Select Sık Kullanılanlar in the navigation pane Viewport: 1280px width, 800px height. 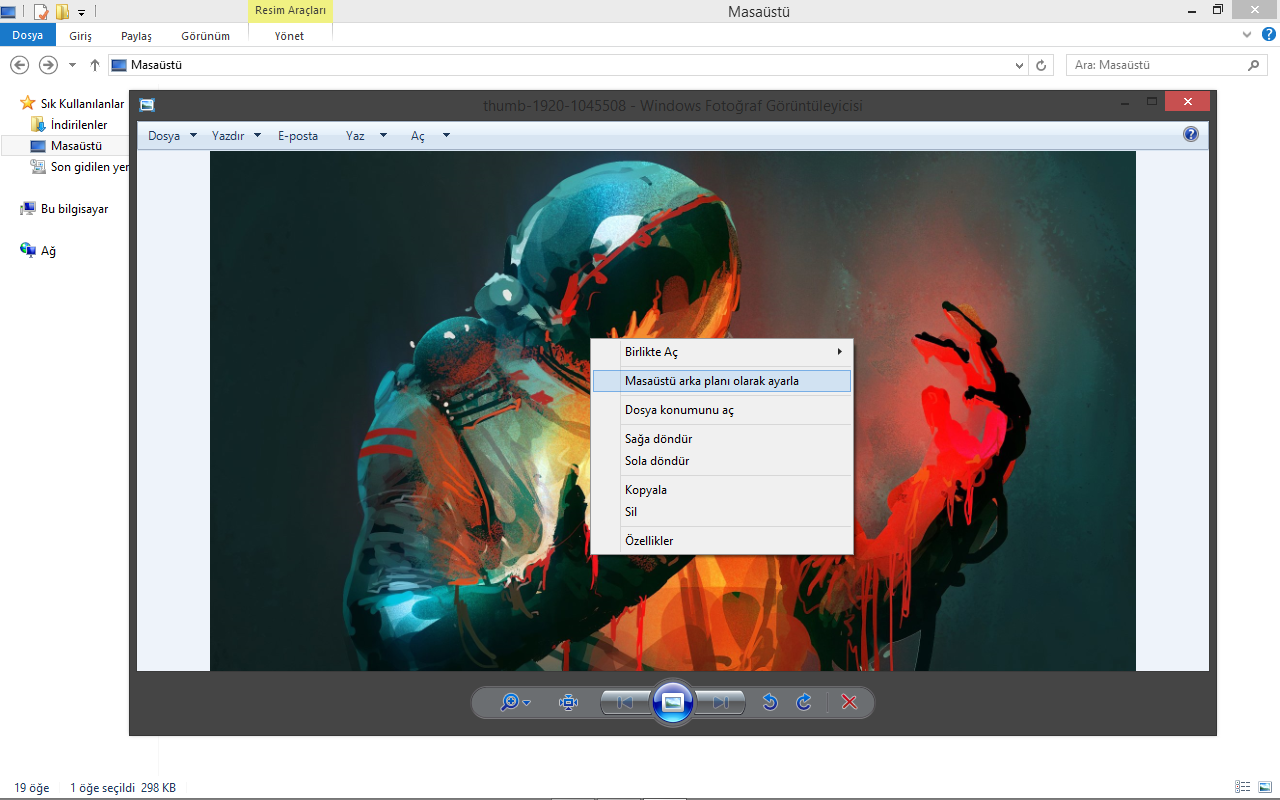click(x=82, y=104)
